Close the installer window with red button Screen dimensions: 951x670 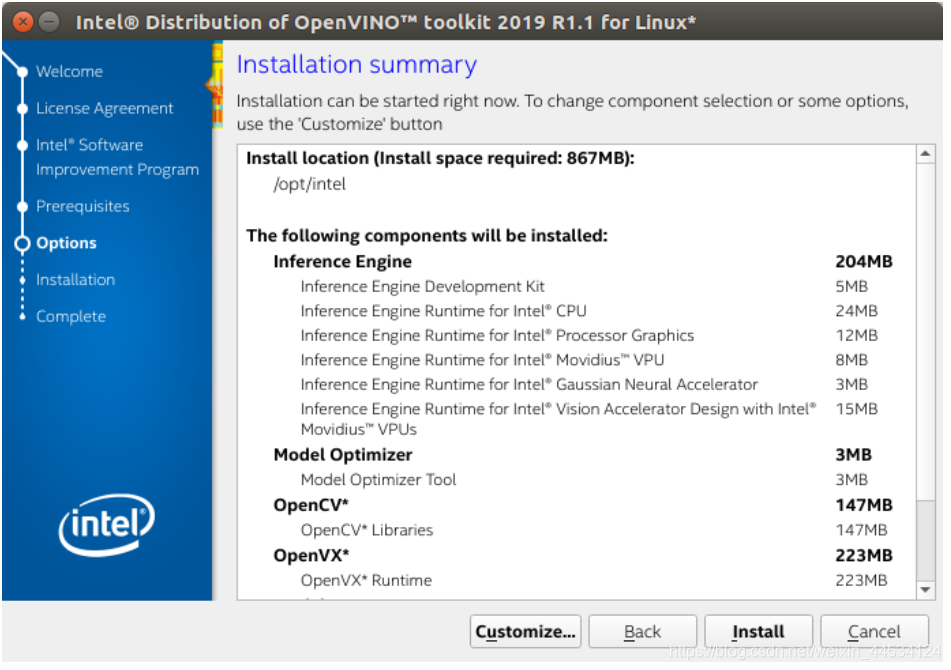click(x=23, y=22)
